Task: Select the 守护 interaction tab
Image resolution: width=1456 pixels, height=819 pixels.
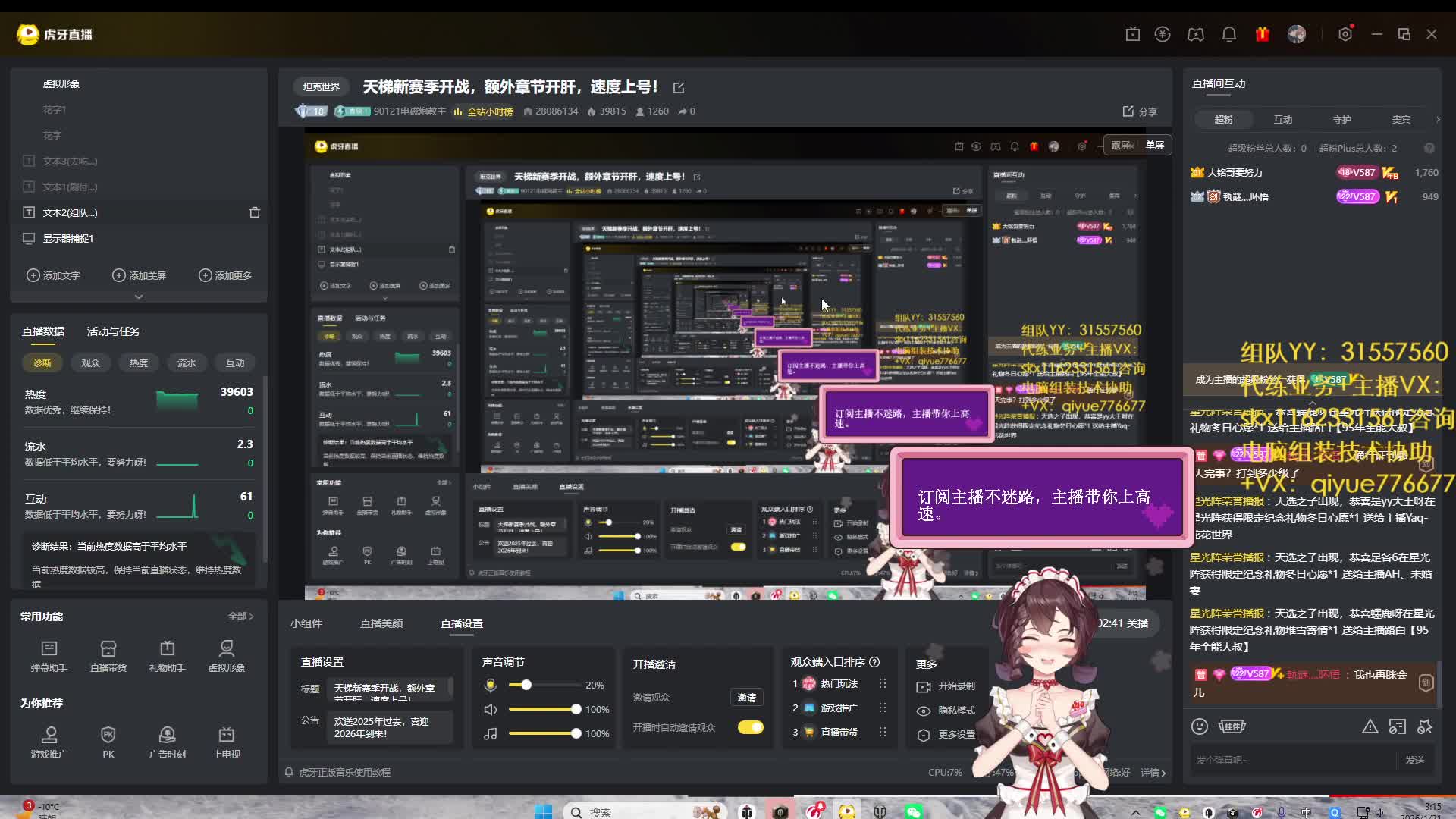Action: click(1341, 120)
